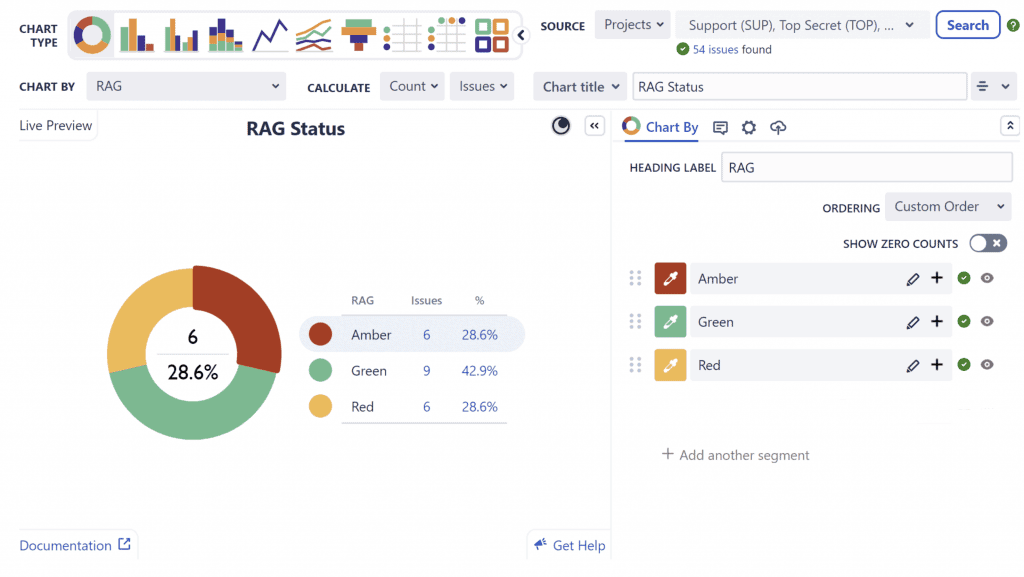The width and height of the screenshot is (1024, 577).
Task: Open the comment description tab
Action: pyautogui.click(x=720, y=127)
